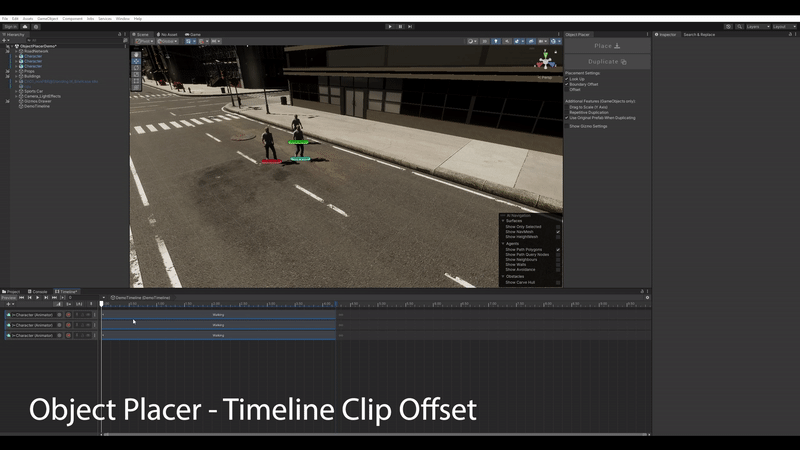Uncheck the Look Up checkbox
The image size is (800, 450).
pyautogui.click(x=566, y=79)
